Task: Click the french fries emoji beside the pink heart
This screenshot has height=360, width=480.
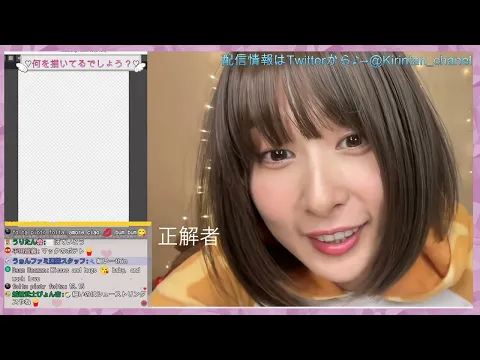Action: click(x=89, y=252)
